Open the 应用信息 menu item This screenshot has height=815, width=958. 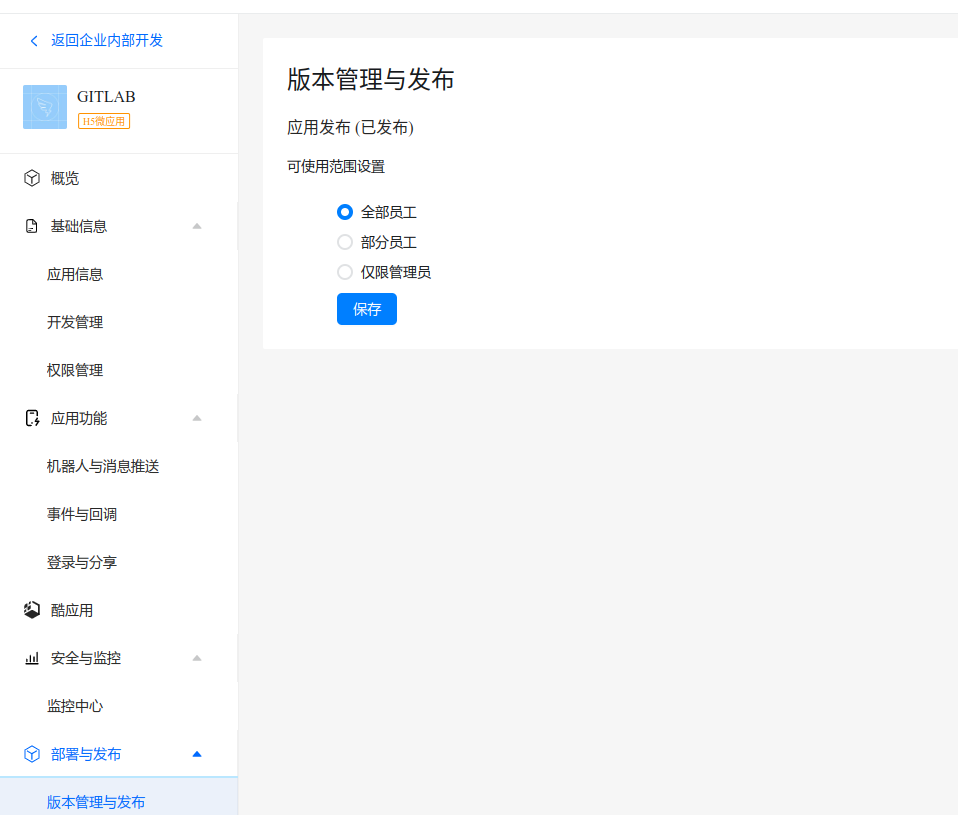(75, 274)
